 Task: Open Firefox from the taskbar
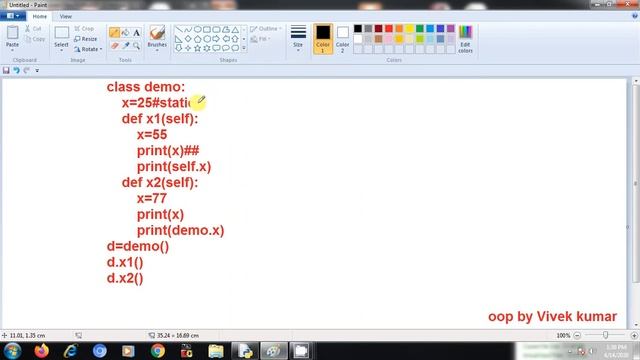[42, 351]
